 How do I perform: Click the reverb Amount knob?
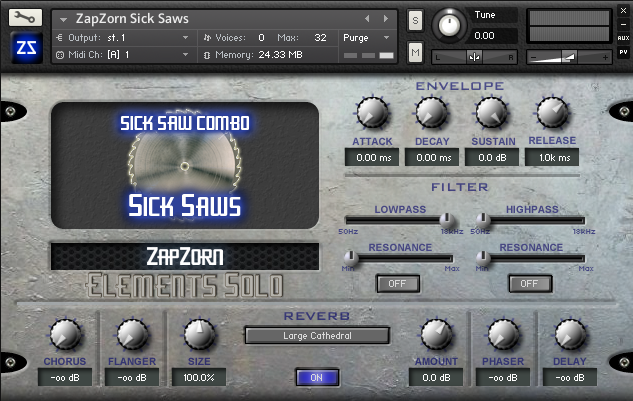coord(436,334)
